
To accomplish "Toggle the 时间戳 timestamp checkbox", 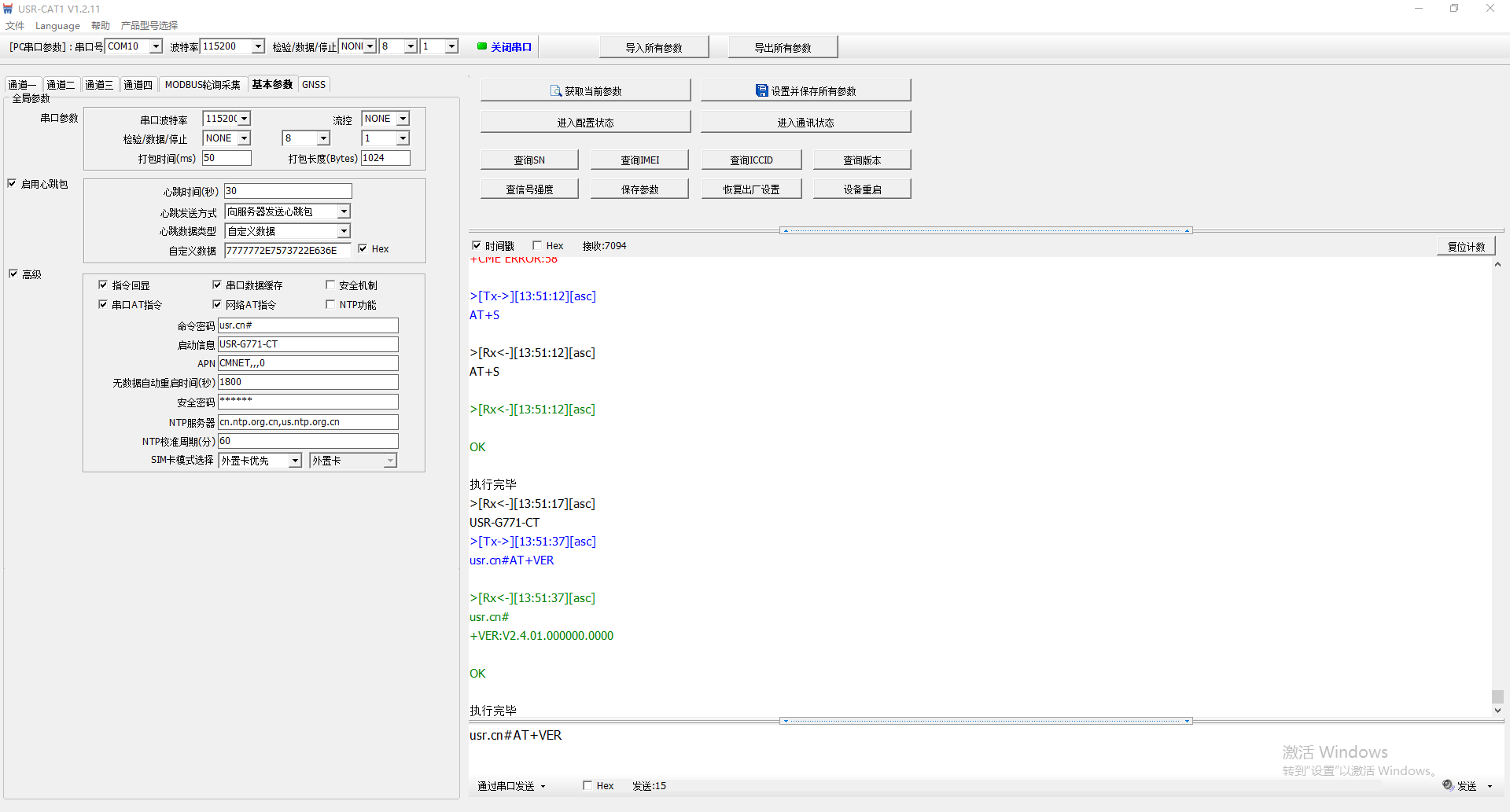I will point(477,246).
